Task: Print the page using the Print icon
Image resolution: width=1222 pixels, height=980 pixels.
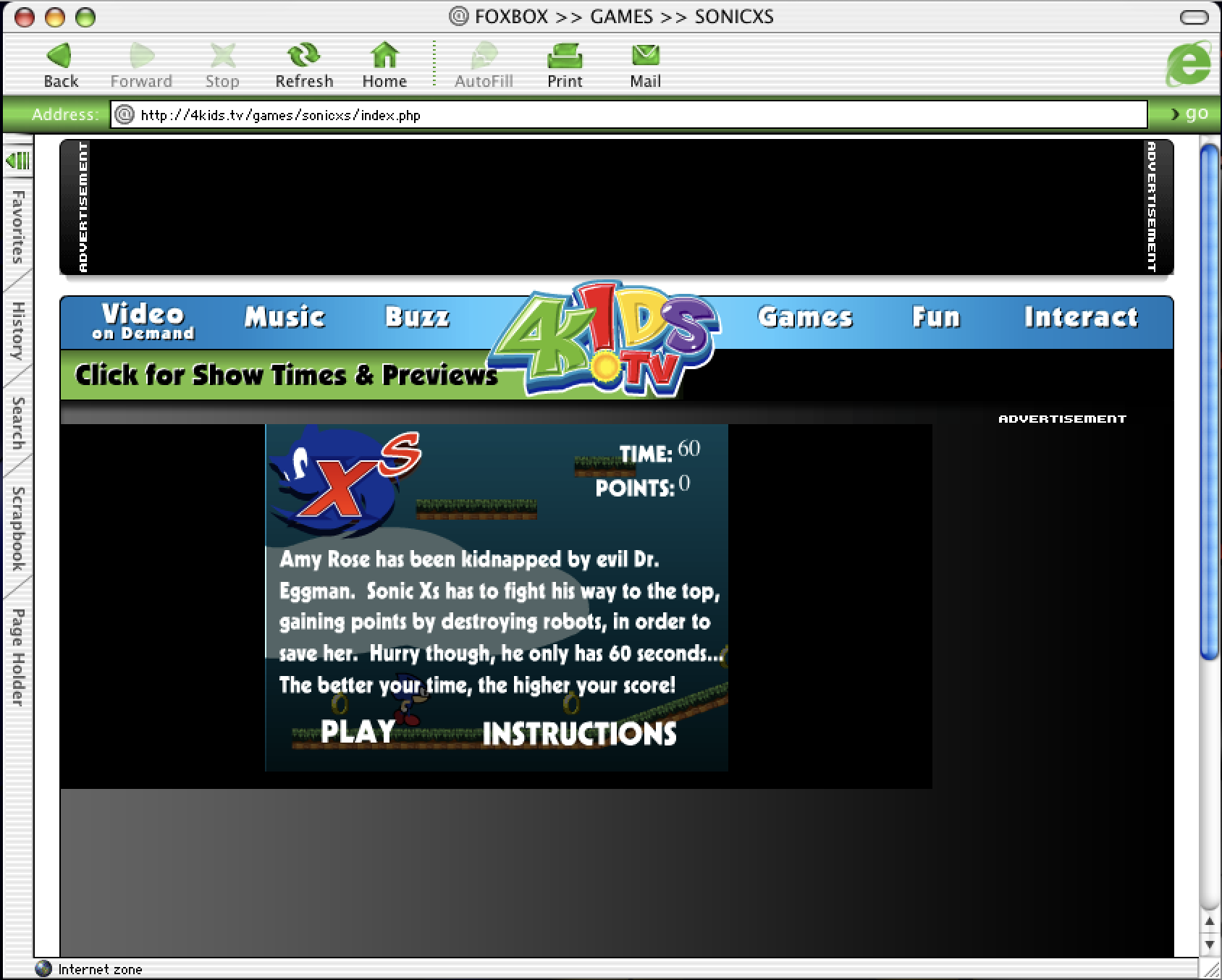Action: (565, 56)
